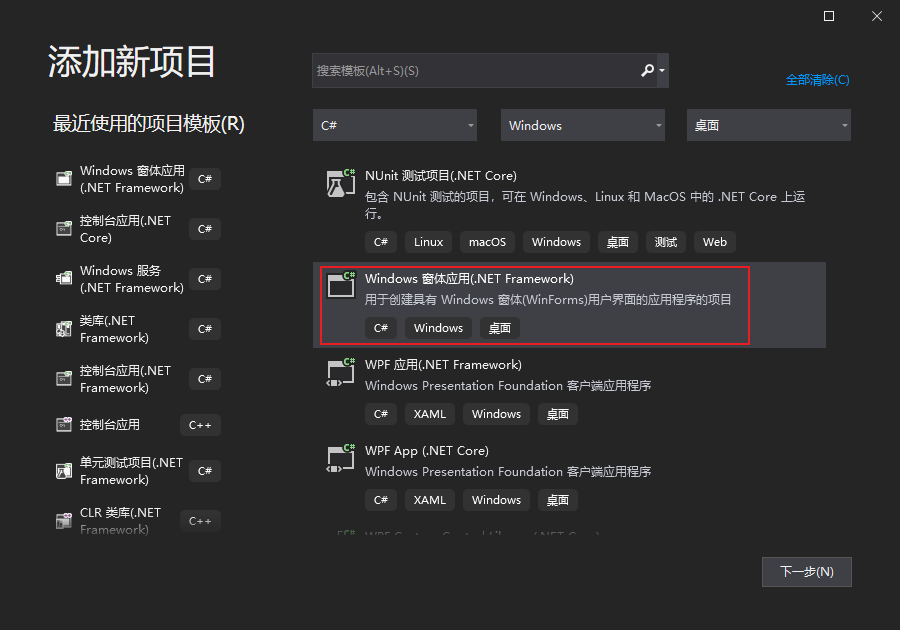Select recent 类库(.NET Framework) entry text
This screenshot has height=630, width=900.
point(114,329)
